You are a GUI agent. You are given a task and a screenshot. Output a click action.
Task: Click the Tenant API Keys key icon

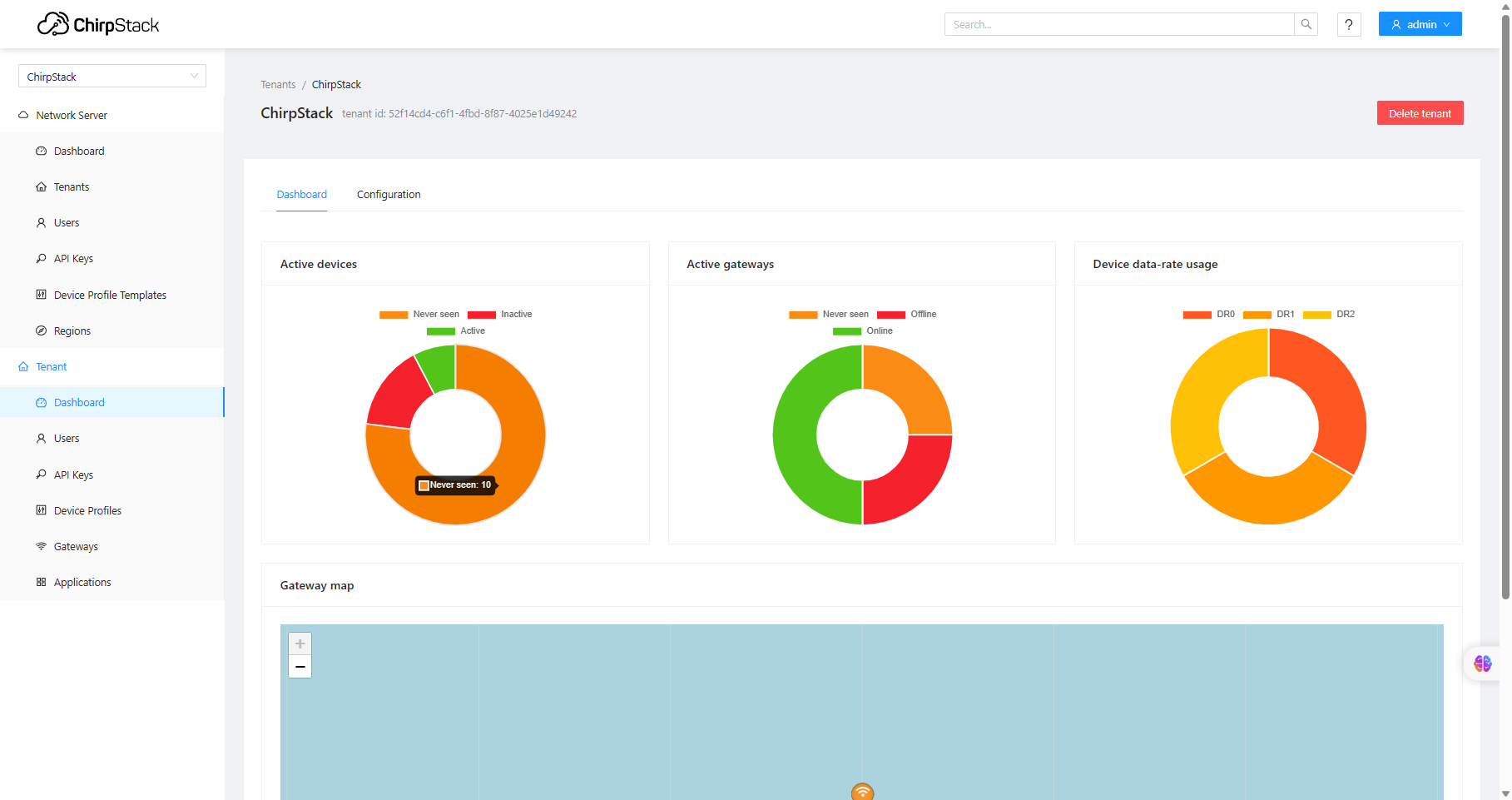tap(41, 475)
